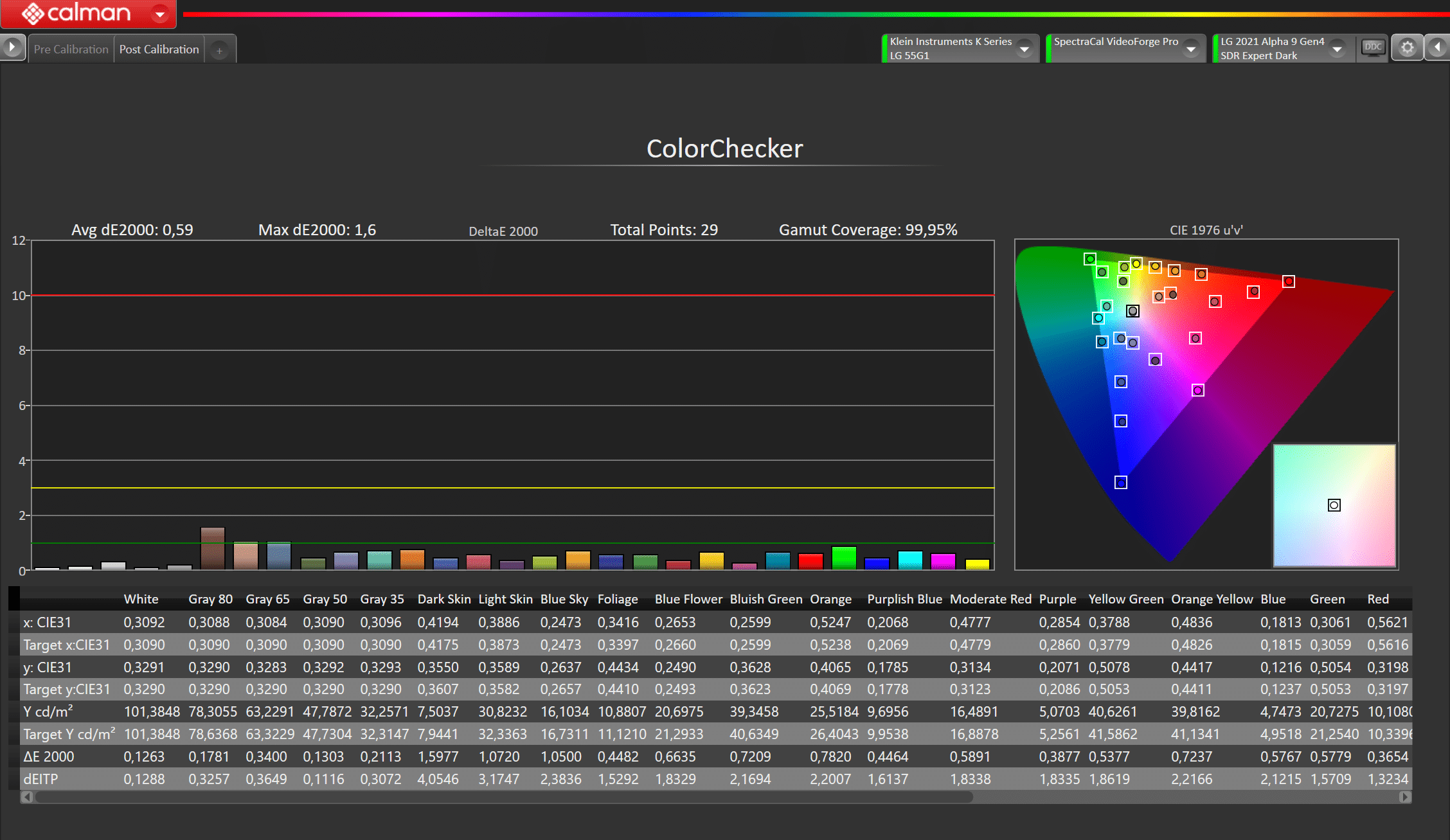Click the red point on CIE diagram
Viewport: 1450px width, 840px height.
tap(1288, 281)
